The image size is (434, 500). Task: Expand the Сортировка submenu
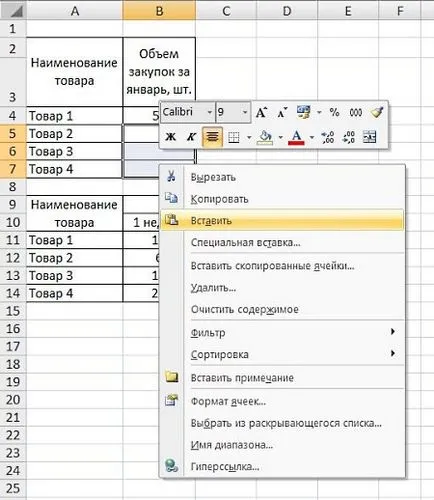282,354
